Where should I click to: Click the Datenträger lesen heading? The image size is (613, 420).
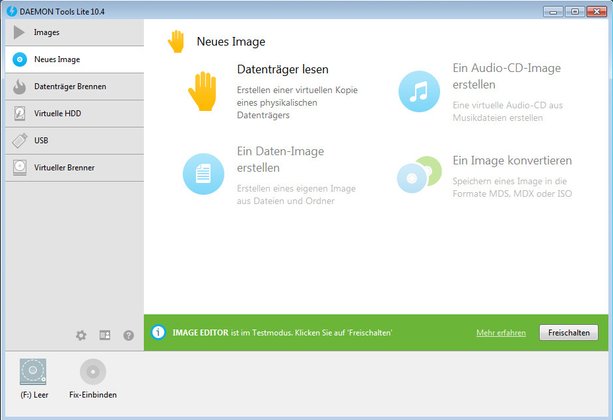(283, 70)
